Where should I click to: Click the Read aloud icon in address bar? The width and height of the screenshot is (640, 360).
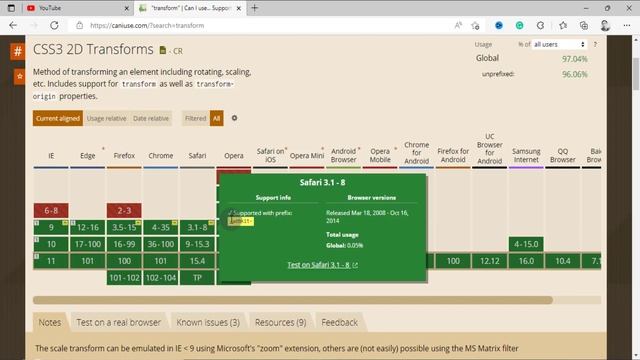click(458, 25)
